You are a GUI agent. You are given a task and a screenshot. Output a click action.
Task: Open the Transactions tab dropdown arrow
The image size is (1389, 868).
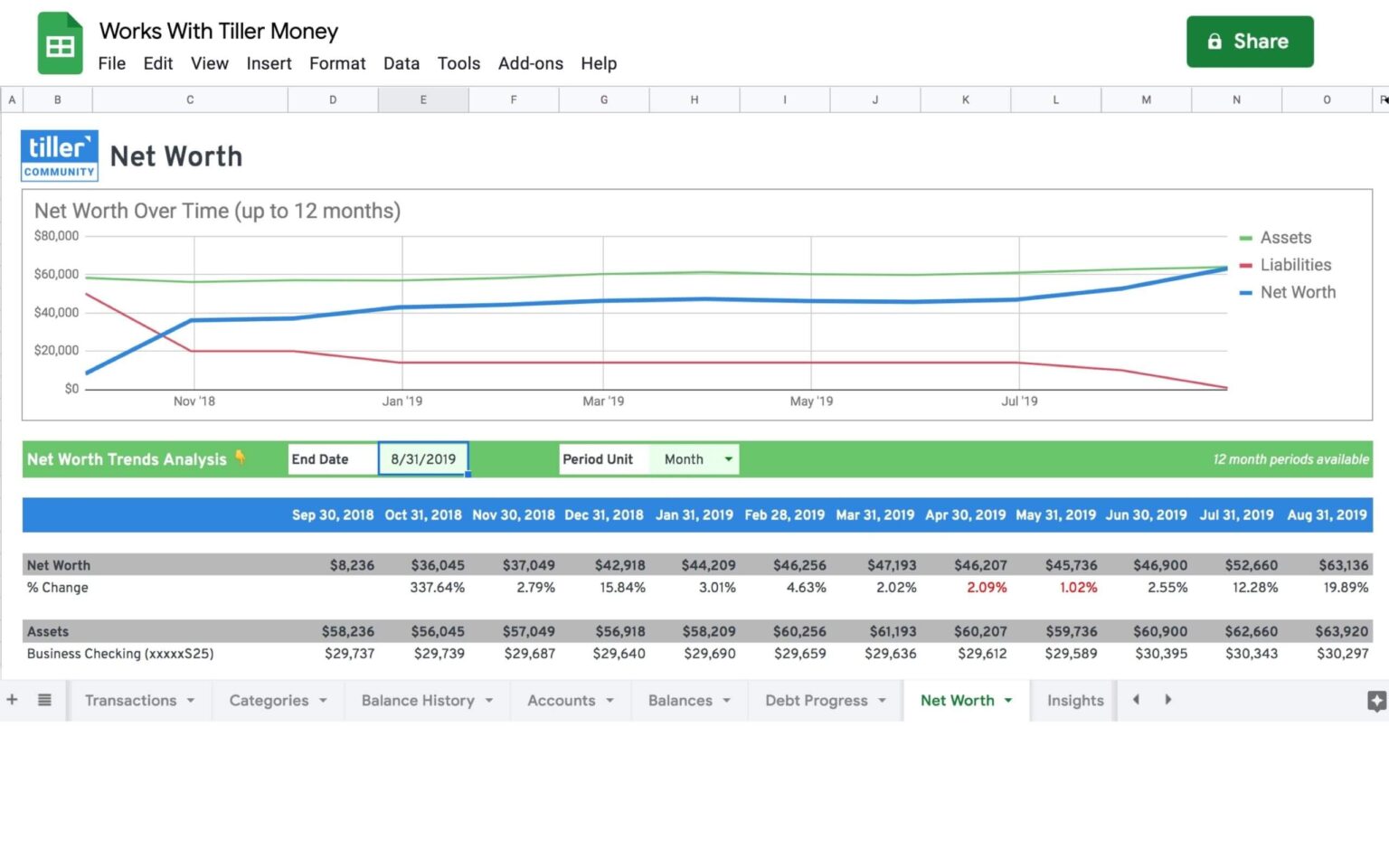[190, 700]
